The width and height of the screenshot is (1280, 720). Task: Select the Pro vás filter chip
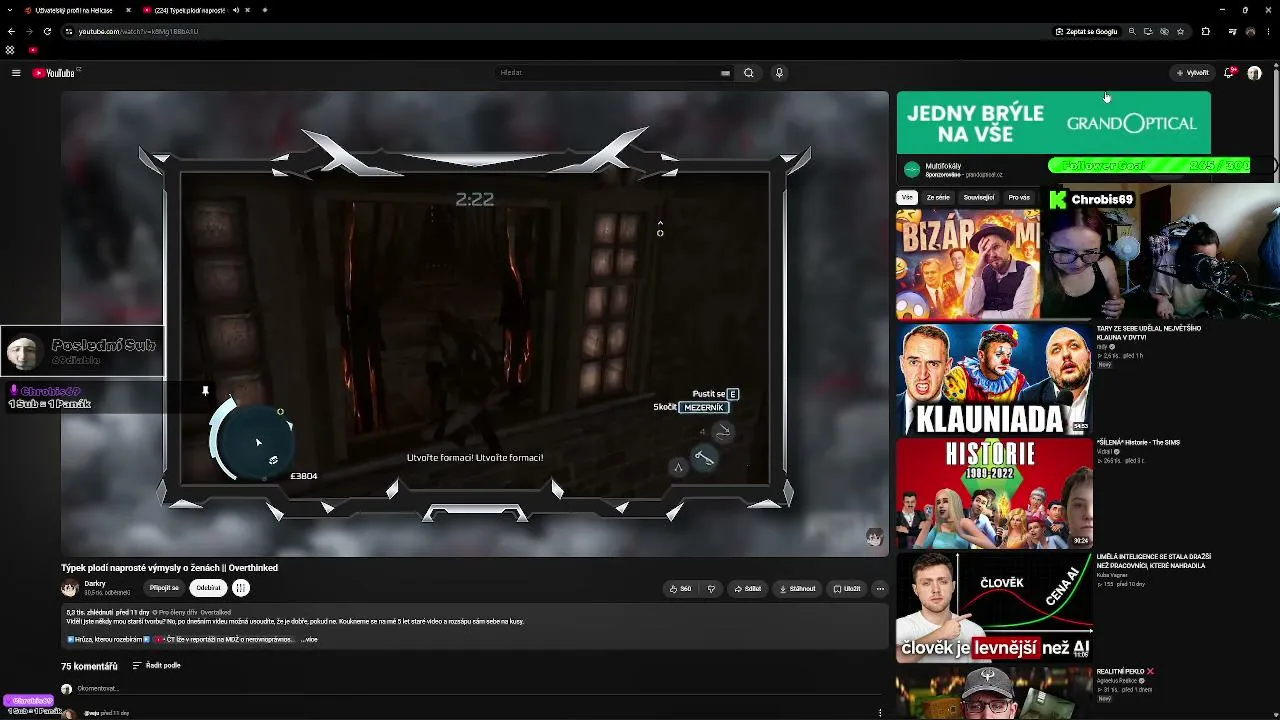[x=1019, y=197]
